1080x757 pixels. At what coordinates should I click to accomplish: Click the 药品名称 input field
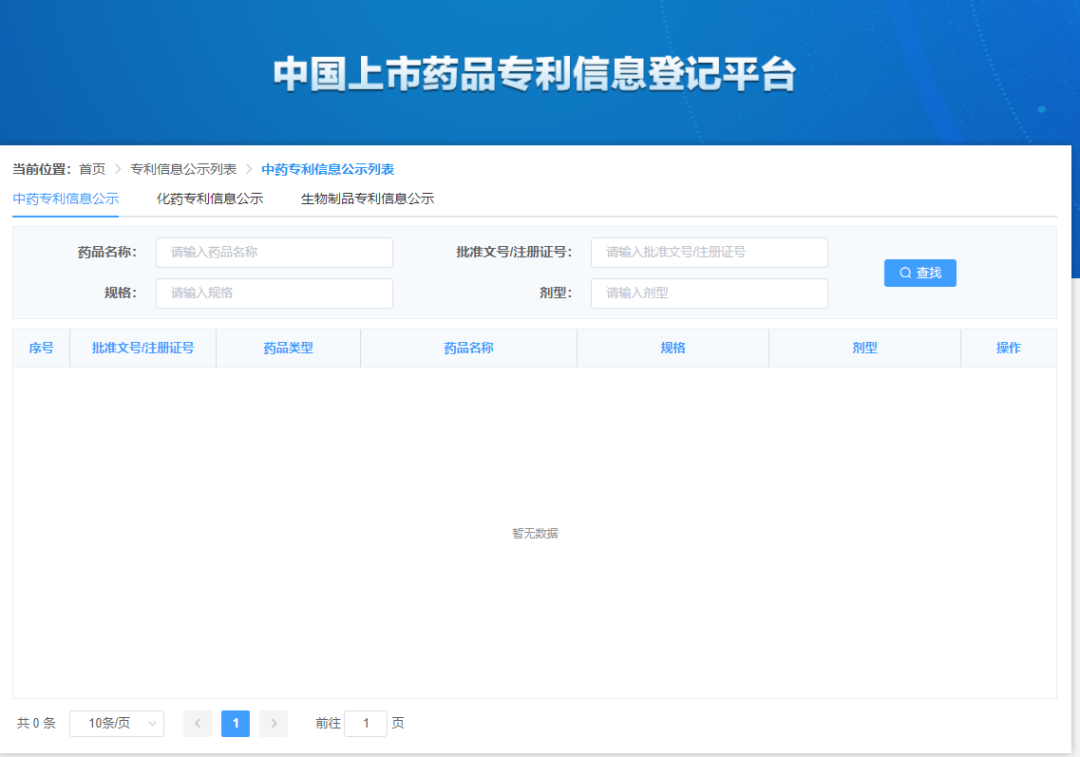274,253
